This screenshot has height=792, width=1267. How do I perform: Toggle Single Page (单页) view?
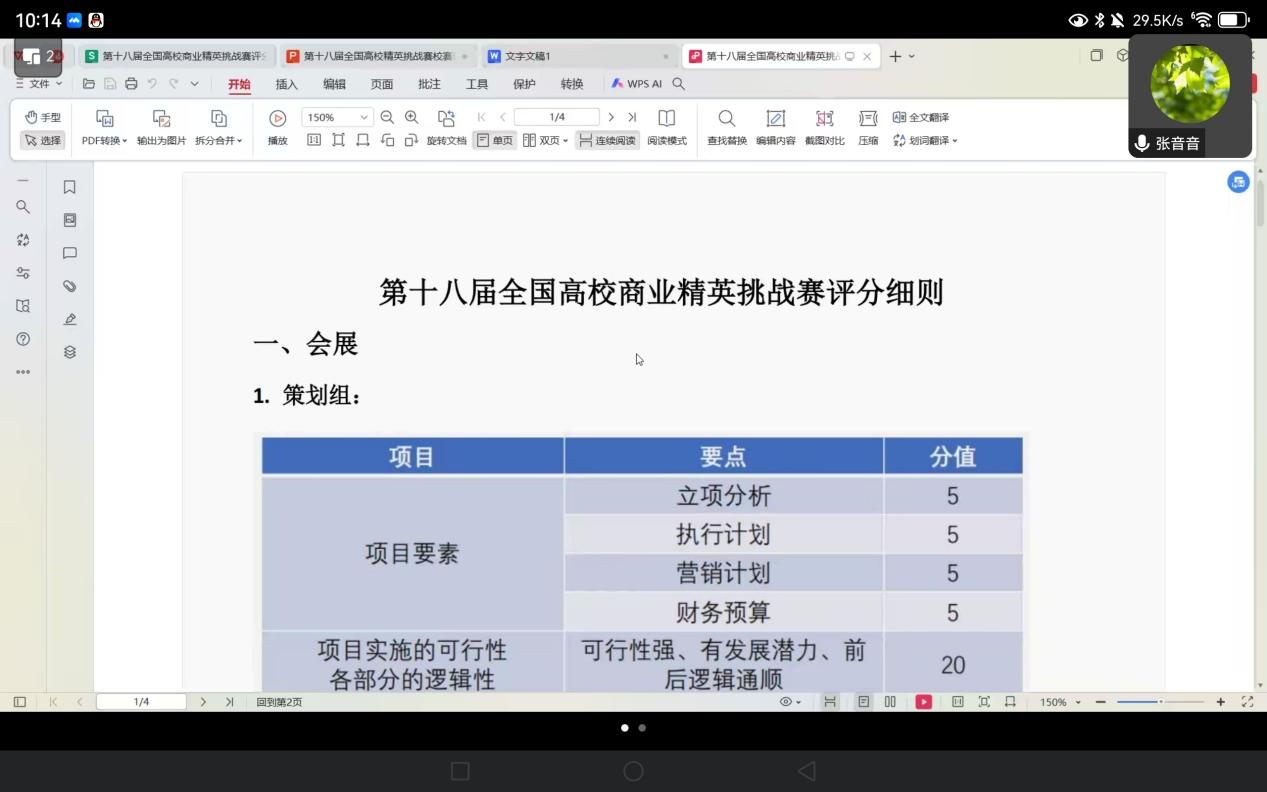[x=494, y=141]
